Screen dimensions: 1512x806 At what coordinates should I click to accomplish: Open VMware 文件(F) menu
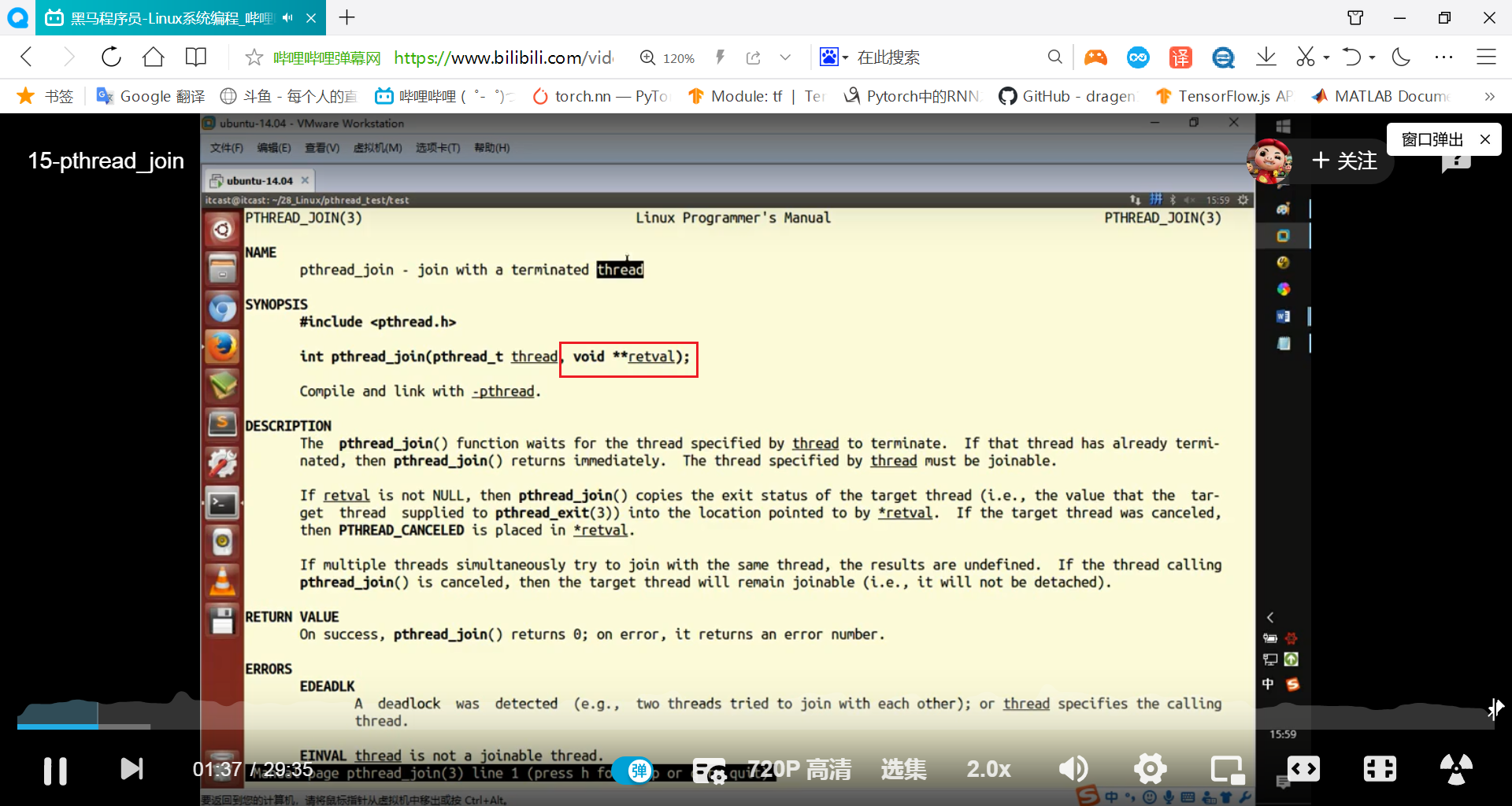227,148
